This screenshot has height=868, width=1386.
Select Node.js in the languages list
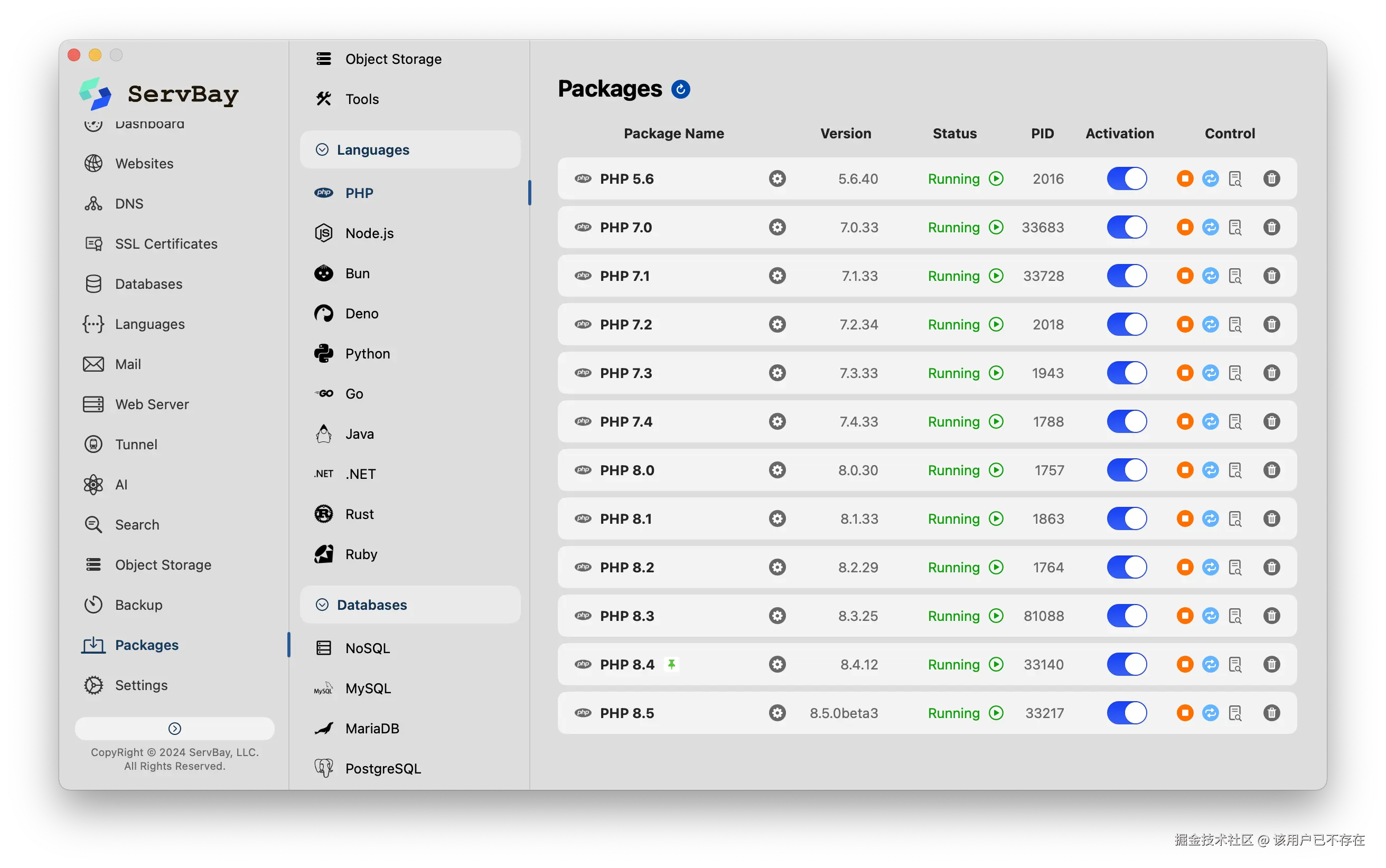pyautogui.click(x=369, y=233)
